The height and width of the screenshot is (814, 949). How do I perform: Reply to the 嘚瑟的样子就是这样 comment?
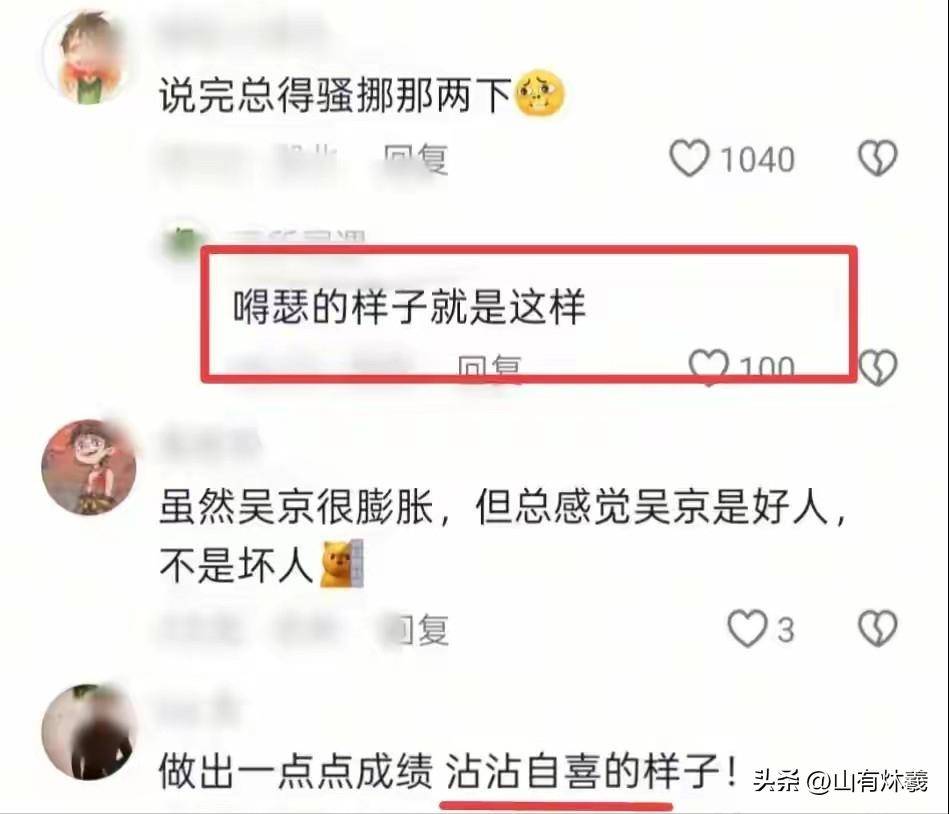click(490, 367)
